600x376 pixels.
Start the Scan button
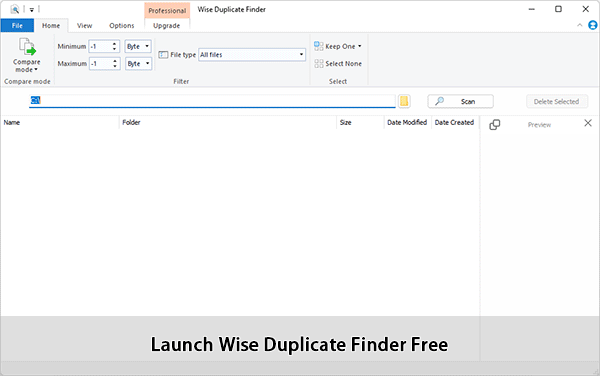[x=460, y=101]
